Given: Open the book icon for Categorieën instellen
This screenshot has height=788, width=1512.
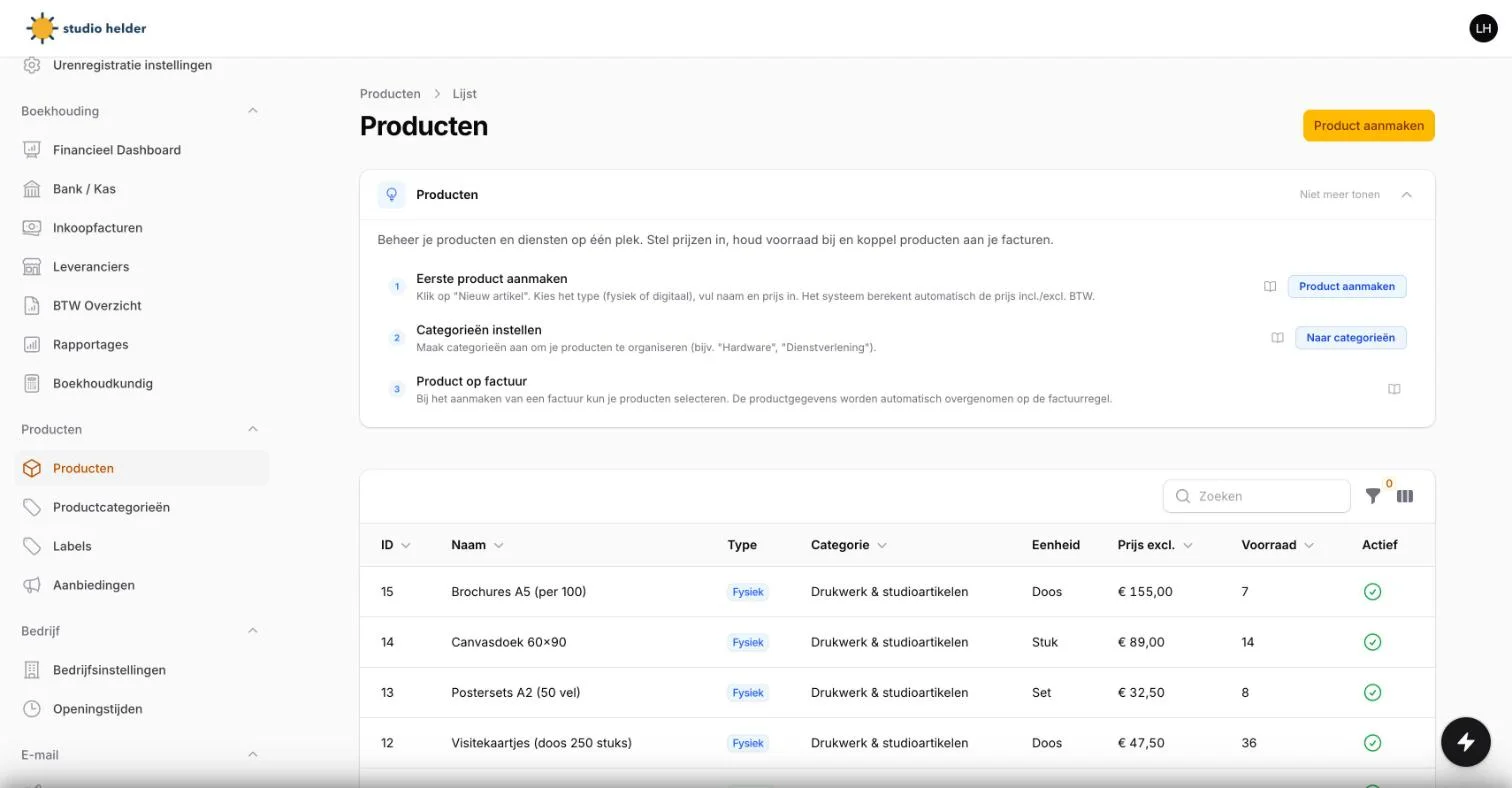Looking at the screenshot, I should click(1277, 338).
